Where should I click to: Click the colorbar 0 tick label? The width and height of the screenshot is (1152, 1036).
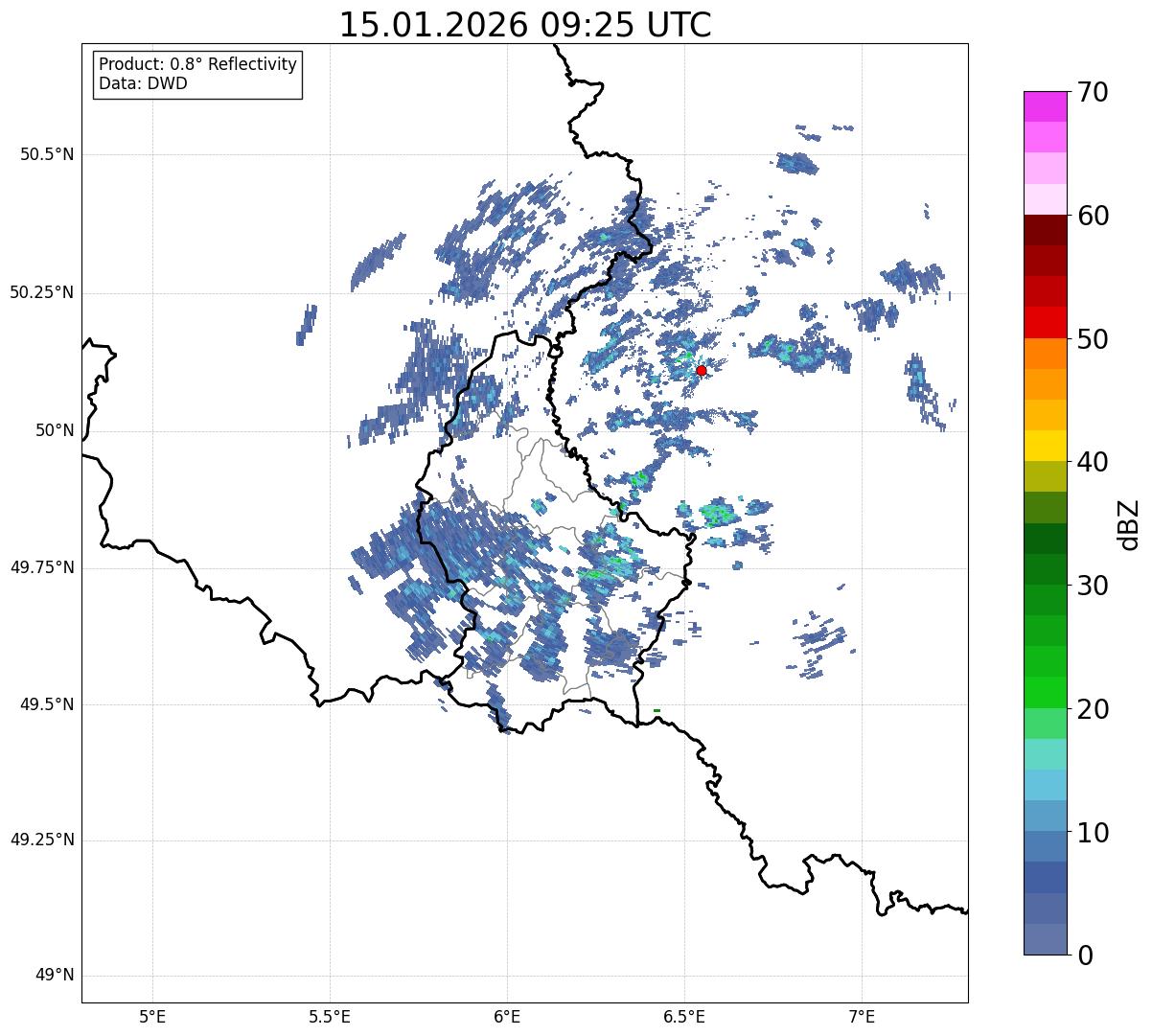pyautogui.click(x=1085, y=955)
